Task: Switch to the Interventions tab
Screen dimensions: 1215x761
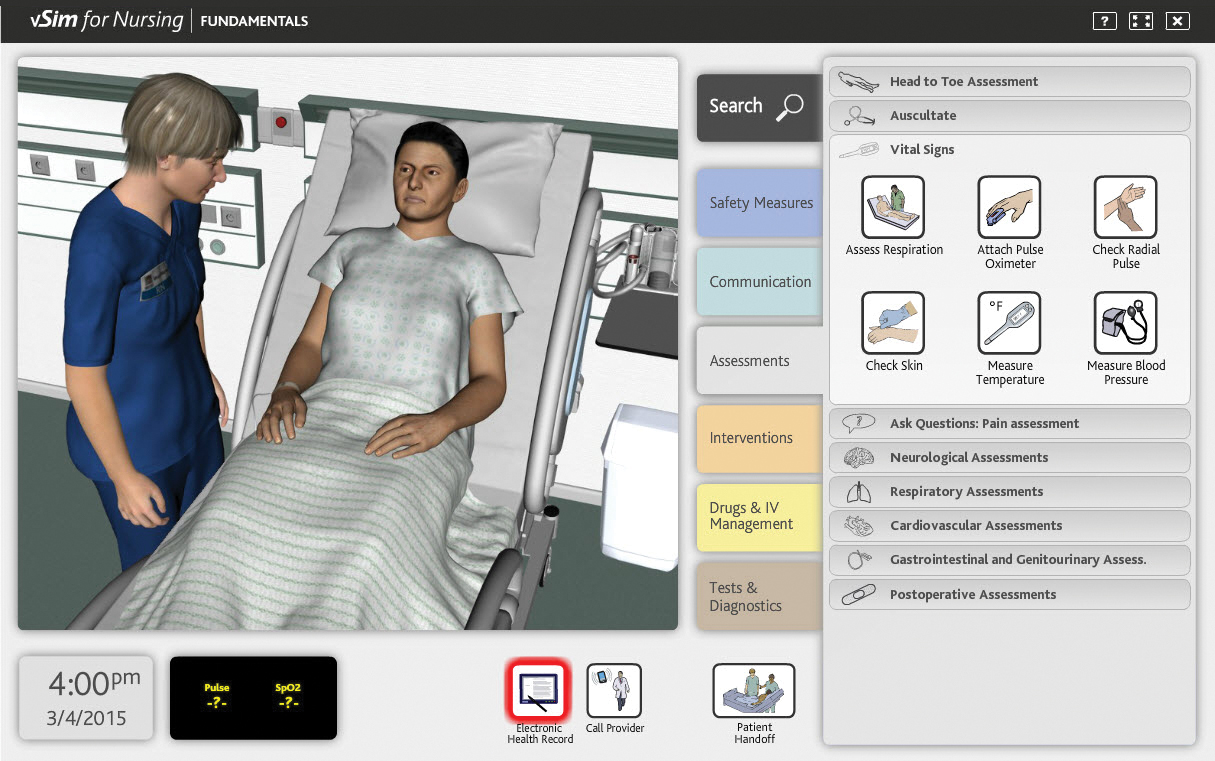Action: (751, 438)
